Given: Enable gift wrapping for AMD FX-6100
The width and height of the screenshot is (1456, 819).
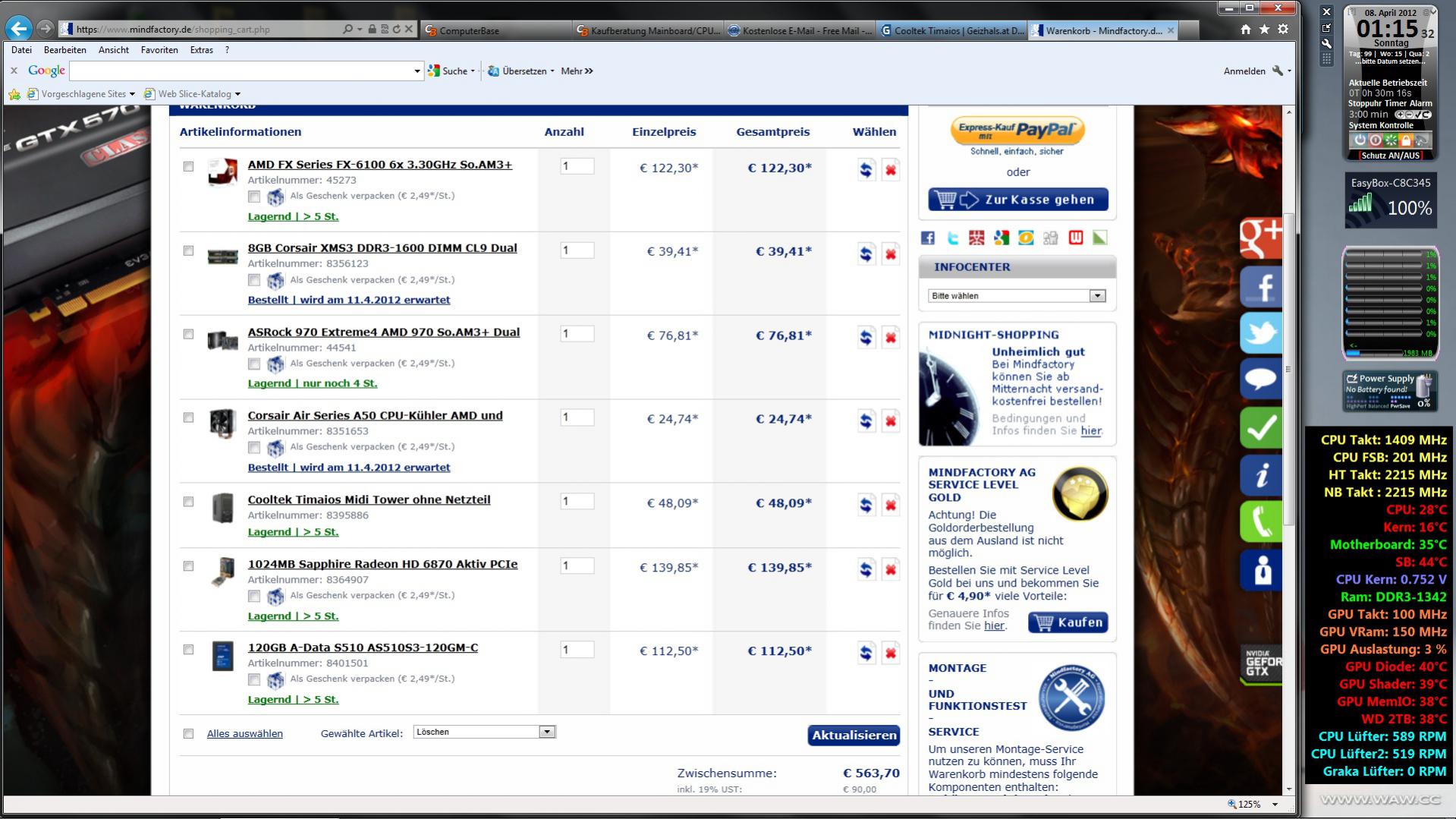Looking at the screenshot, I should pos(254,197).
